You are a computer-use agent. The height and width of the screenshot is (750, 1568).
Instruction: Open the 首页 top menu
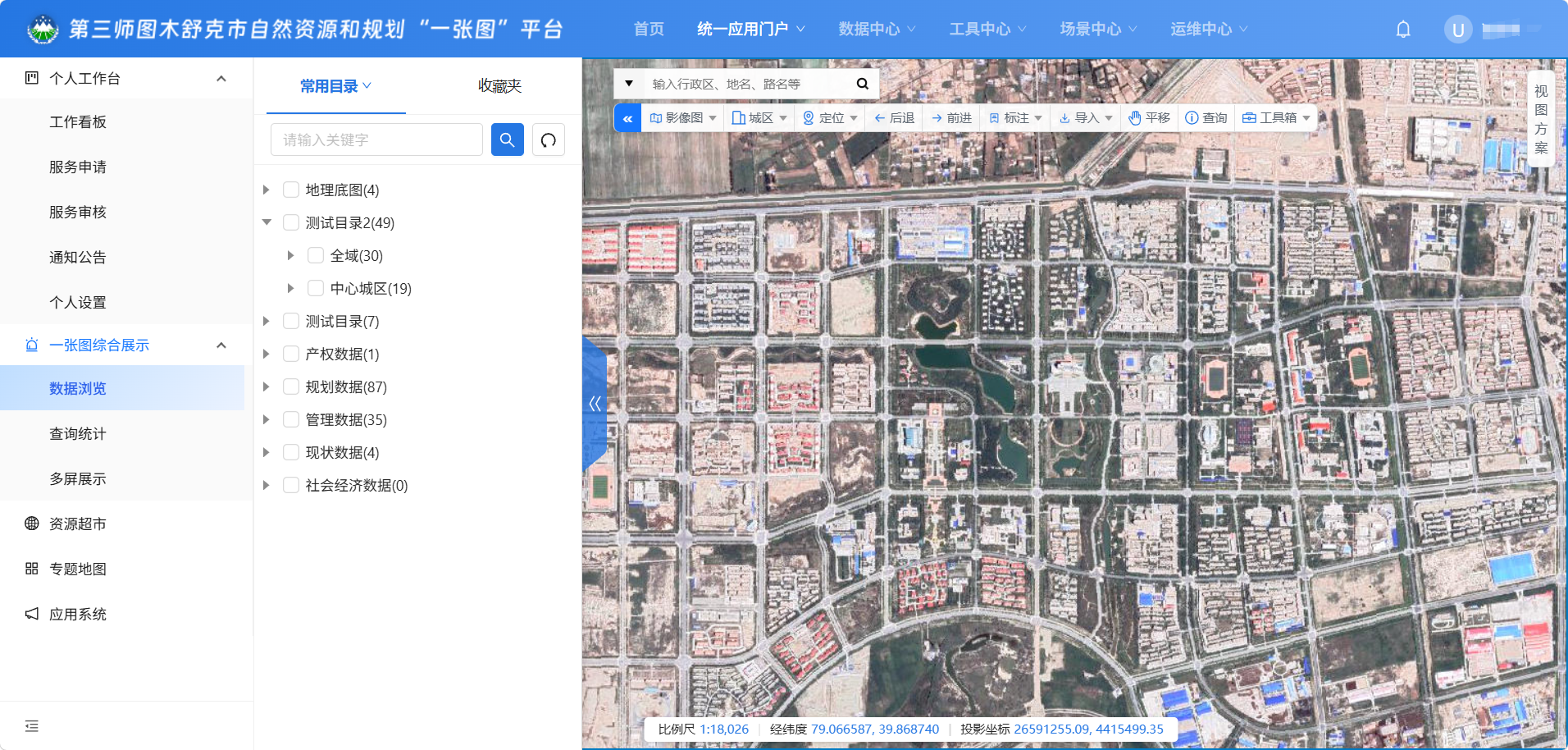tap(649, 30)
